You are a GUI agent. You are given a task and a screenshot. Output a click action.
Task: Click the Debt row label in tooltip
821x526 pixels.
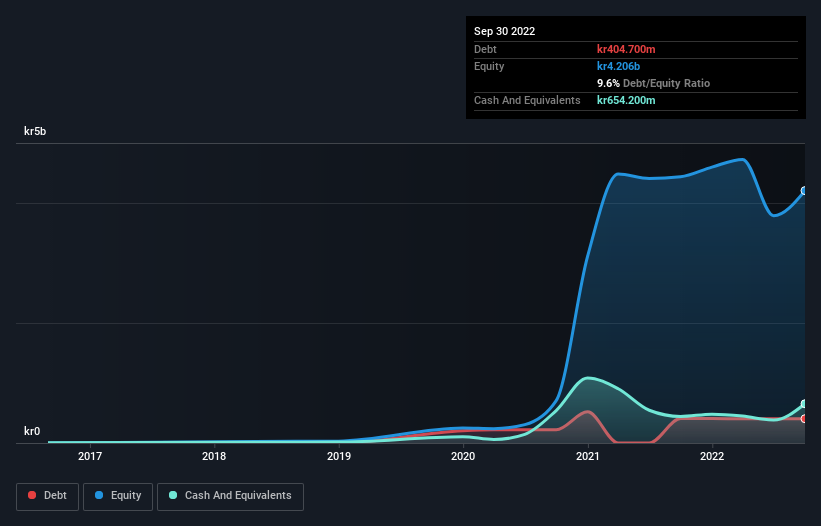coord(485,49)
